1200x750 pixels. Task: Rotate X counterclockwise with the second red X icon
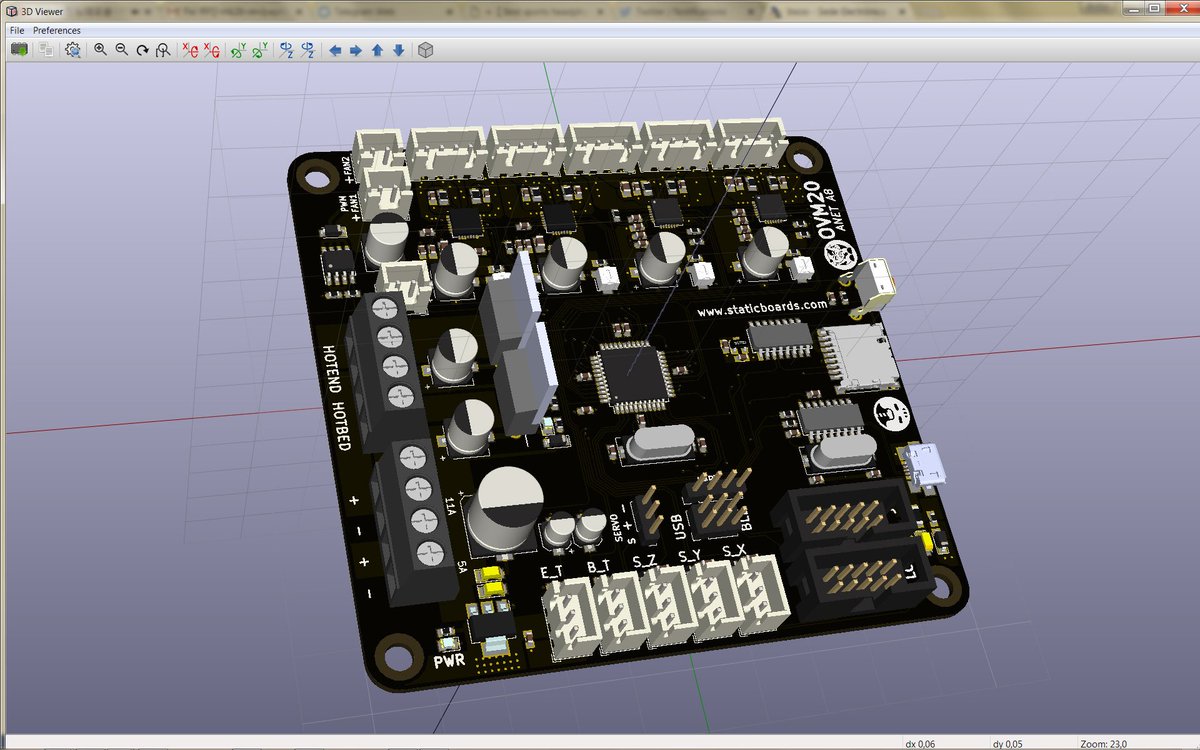pos(211,49)
